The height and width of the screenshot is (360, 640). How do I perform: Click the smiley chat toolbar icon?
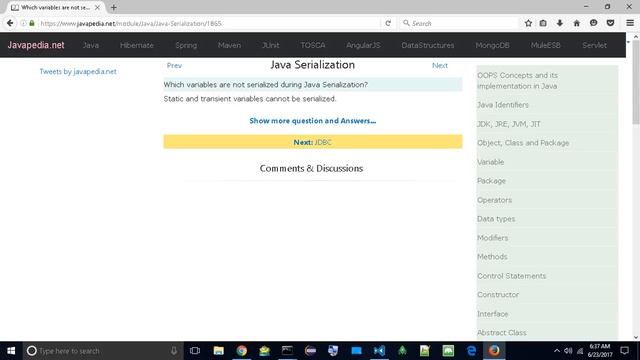tap(593, 23)
